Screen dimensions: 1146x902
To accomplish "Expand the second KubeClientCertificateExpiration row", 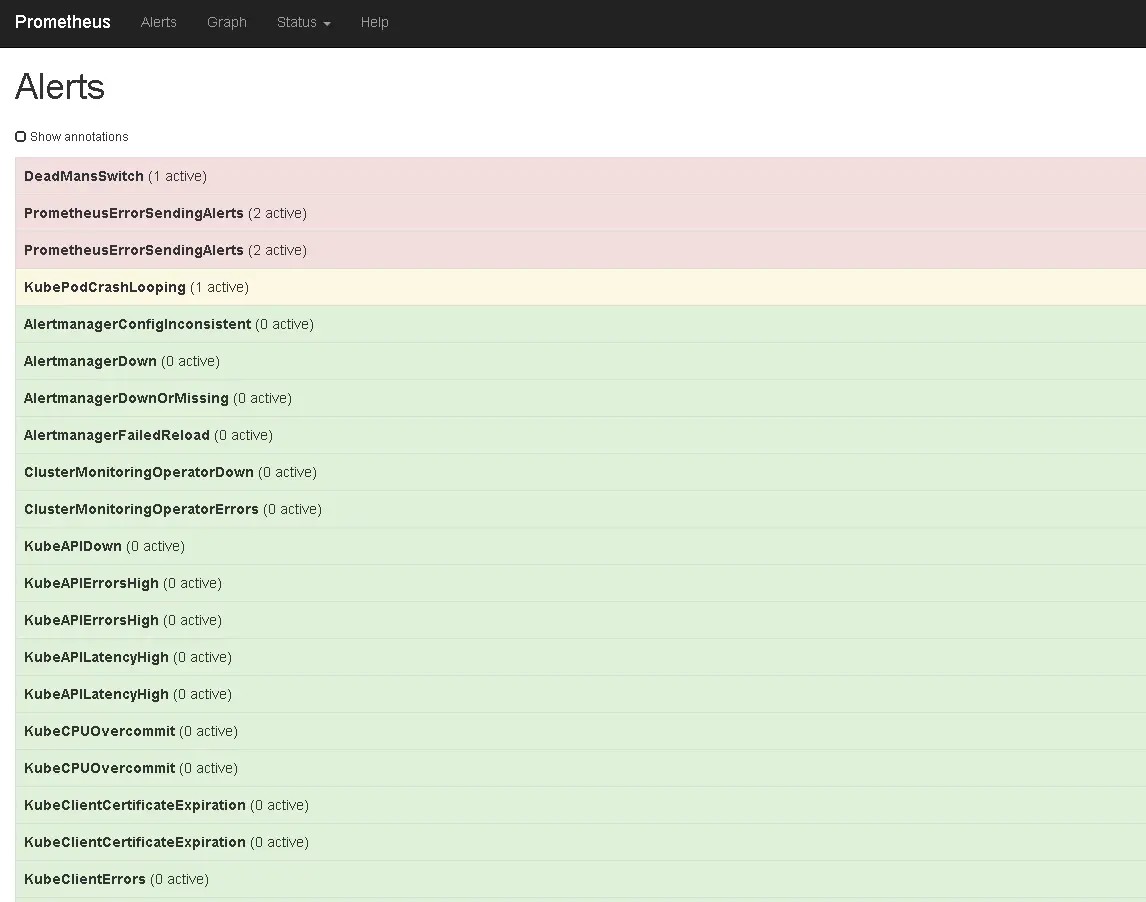I will coord(135,842).
